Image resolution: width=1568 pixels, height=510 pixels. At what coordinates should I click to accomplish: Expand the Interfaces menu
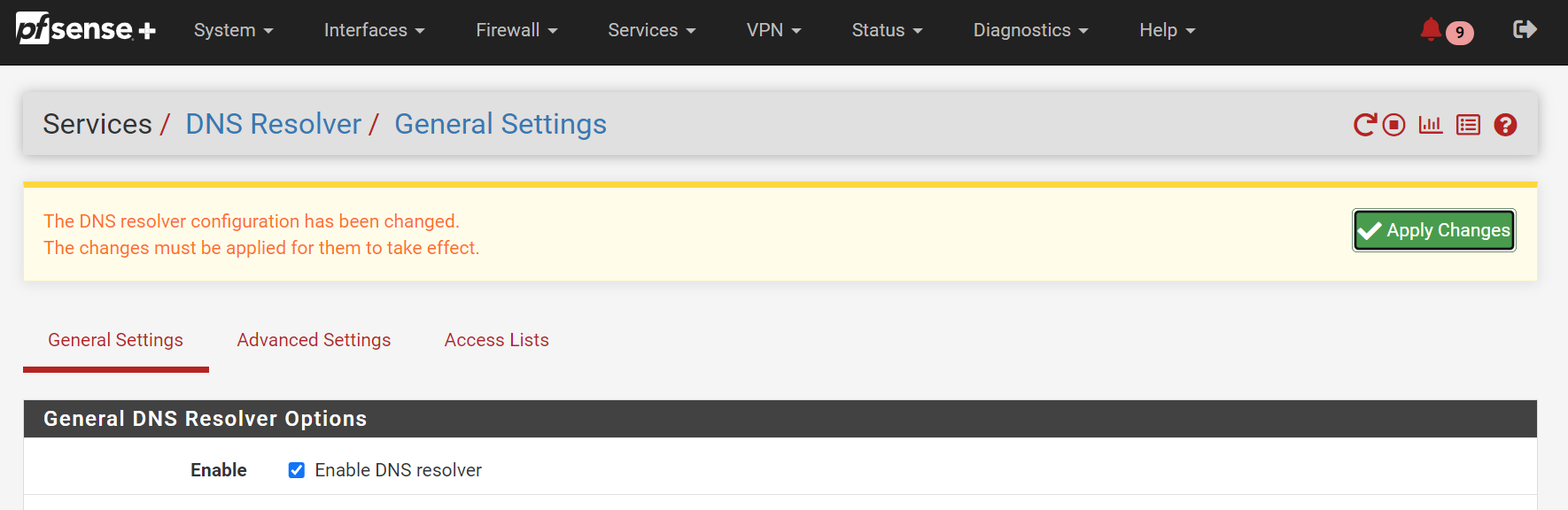pos(374,30)
